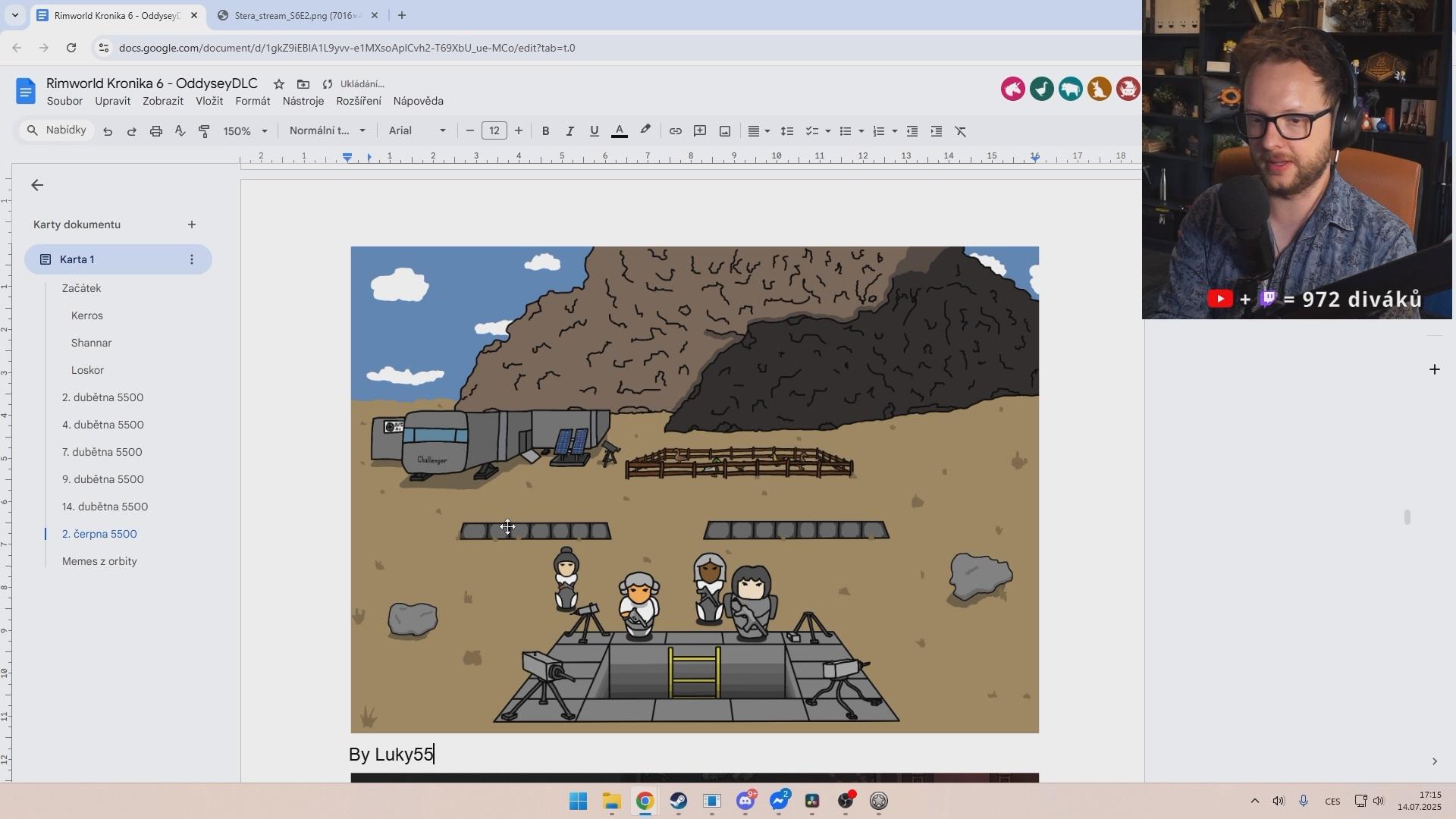Jump to Kerros heading in outline
Image resolution: width=1456 pixels, height=819 pixels.
(x=87, y=315)
